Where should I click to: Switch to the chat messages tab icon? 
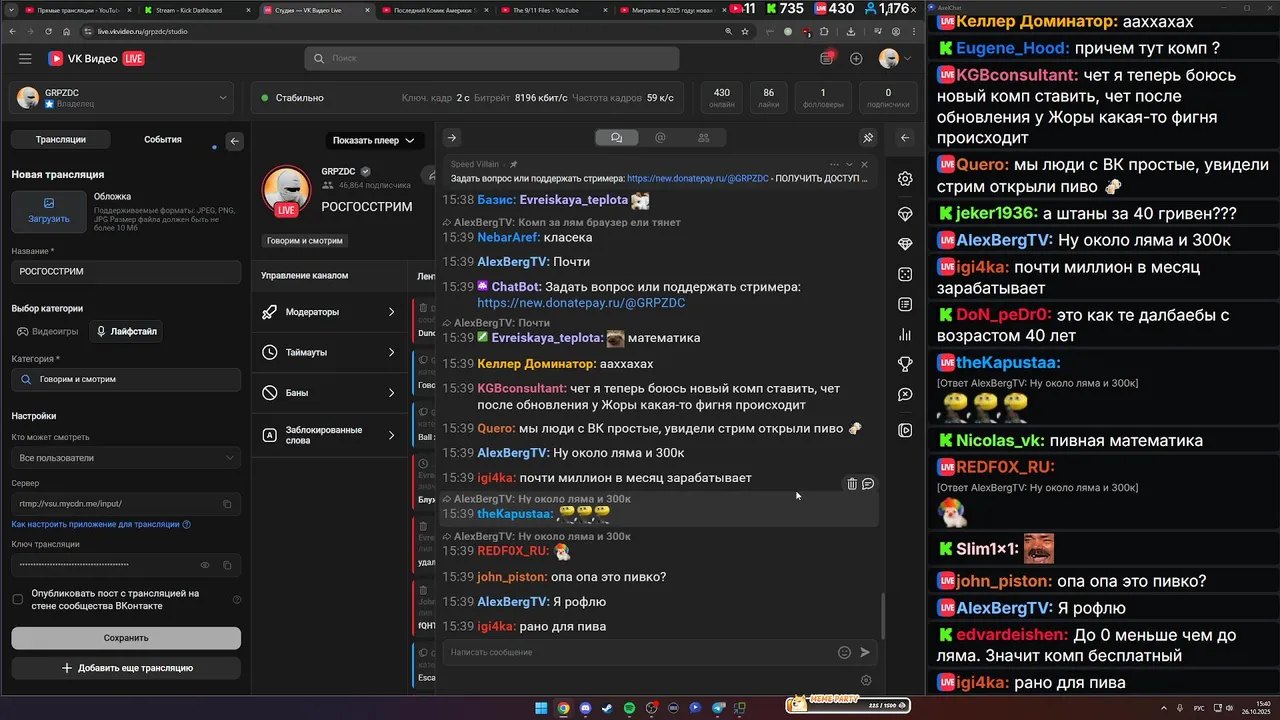[x=616, y=138]
